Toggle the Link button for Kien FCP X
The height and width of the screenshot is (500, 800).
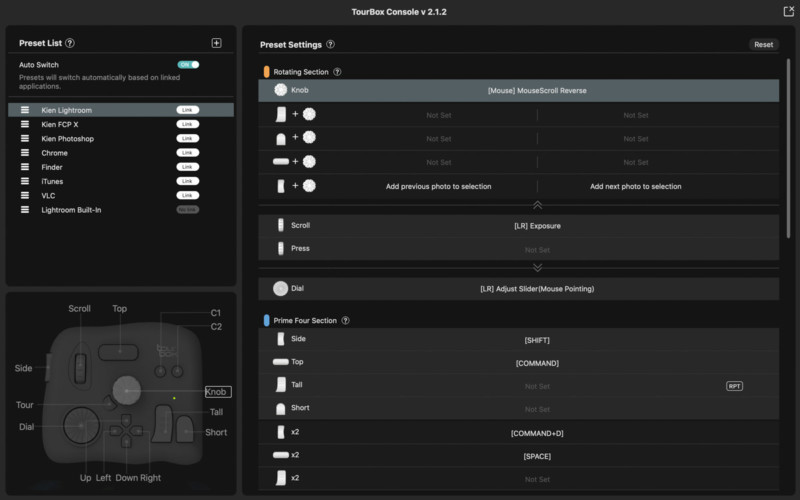(188, 124)
